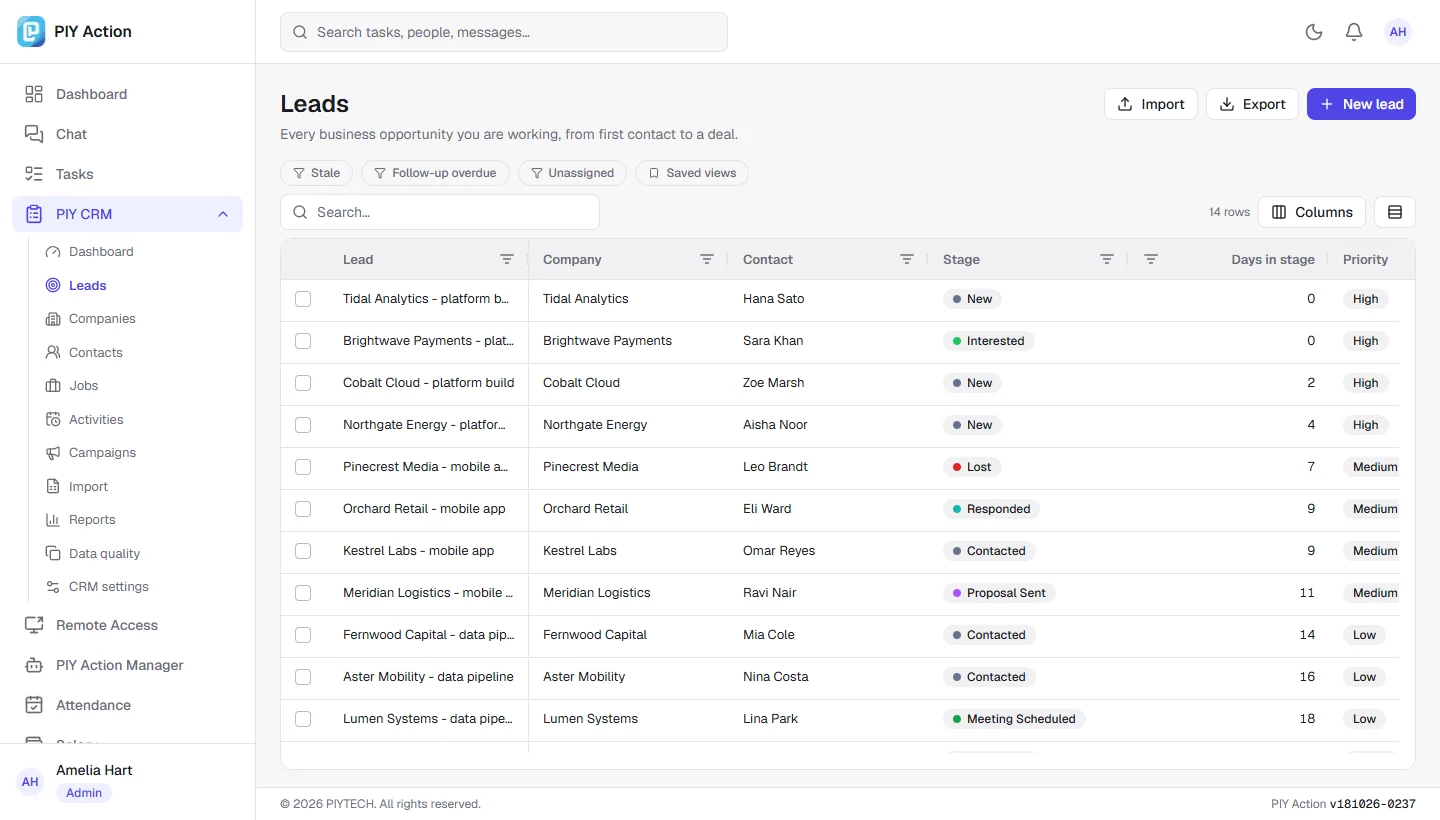The width and height of the screenshot is (1440, 820).
Task: Click the Dashboard grid icon in sidebar
Action: 34,94
